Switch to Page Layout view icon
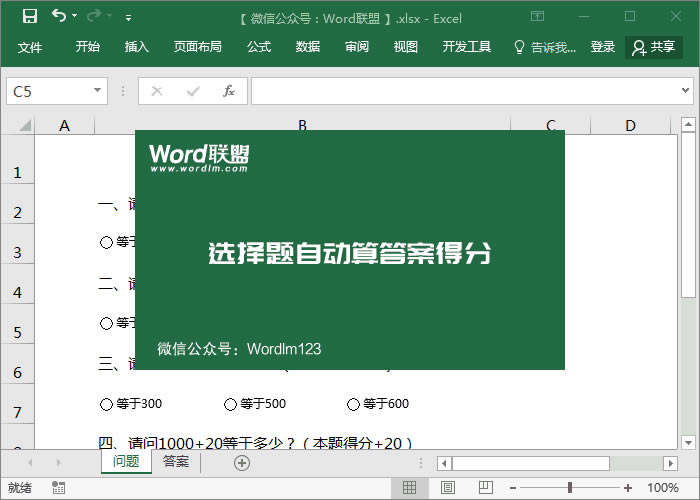The width and height of the screenshot is (700, 500). click(447, 488)
